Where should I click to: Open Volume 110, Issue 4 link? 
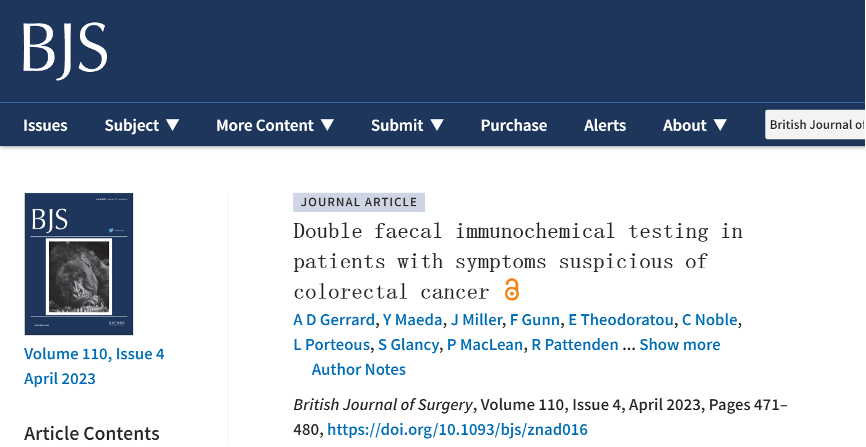(94, 354)
